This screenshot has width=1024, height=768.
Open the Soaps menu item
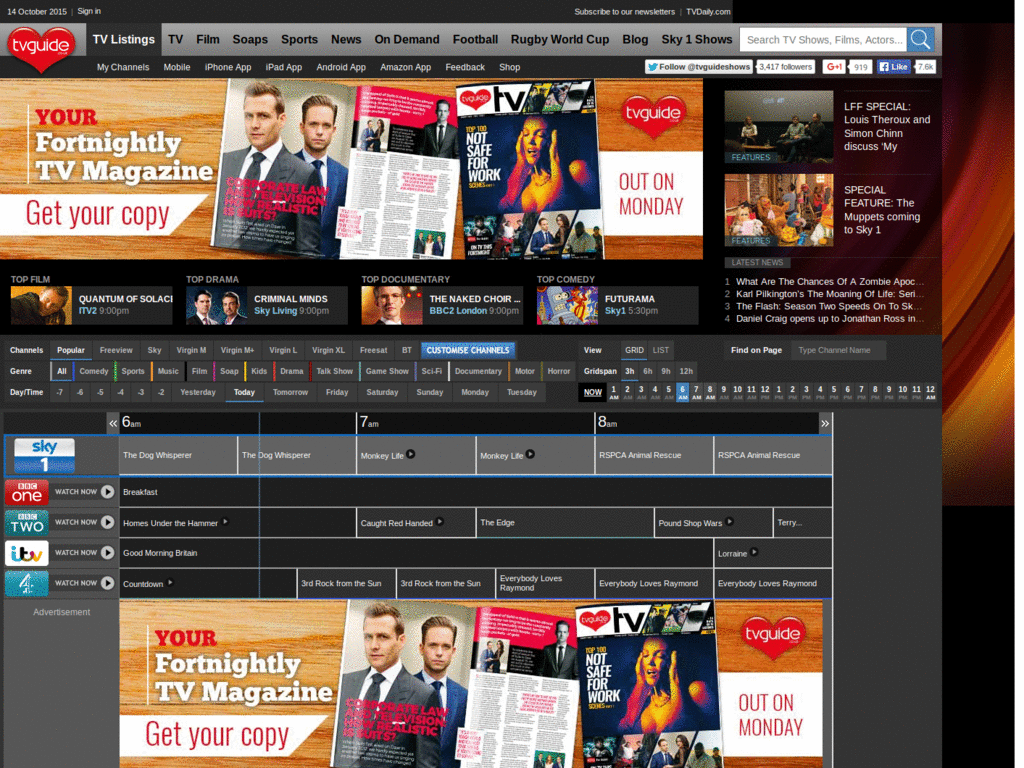click(250, 39)
